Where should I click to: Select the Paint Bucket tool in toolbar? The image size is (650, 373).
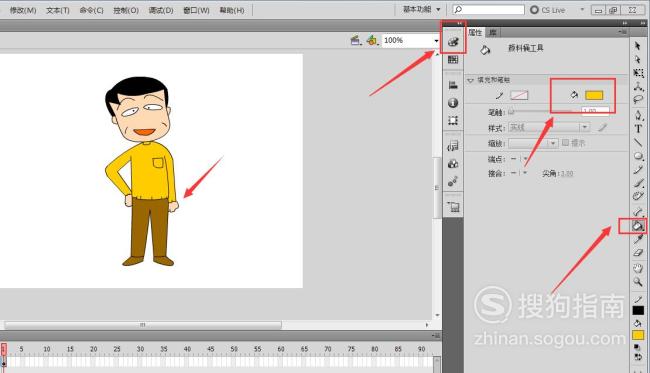point(637,226)
